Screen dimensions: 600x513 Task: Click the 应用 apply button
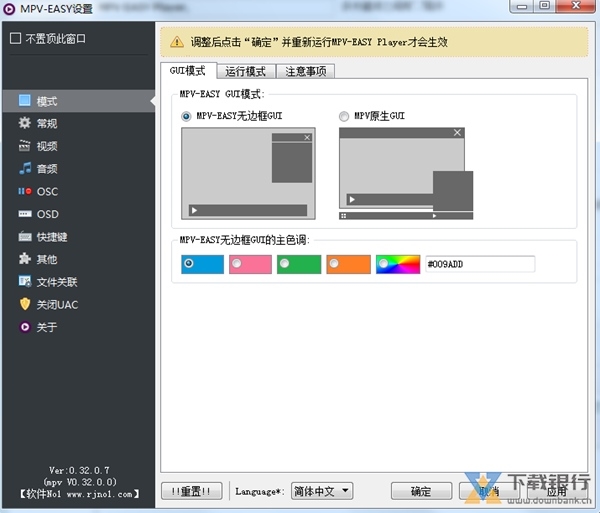tap(557, 491)
